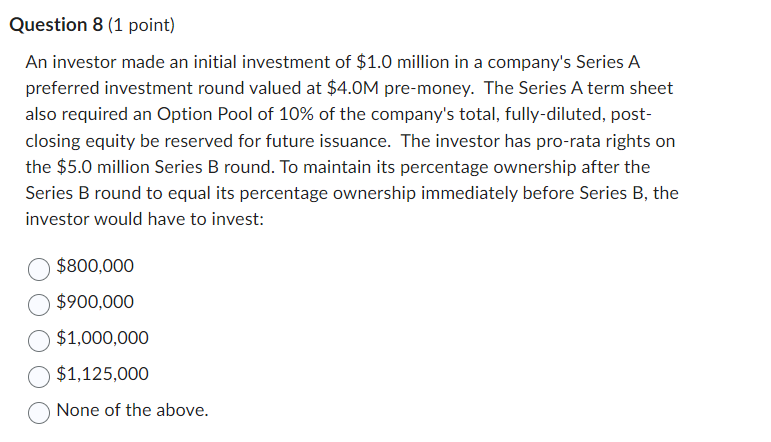
Task: Click the $1,125,000 answer label text
Action: 103,374
